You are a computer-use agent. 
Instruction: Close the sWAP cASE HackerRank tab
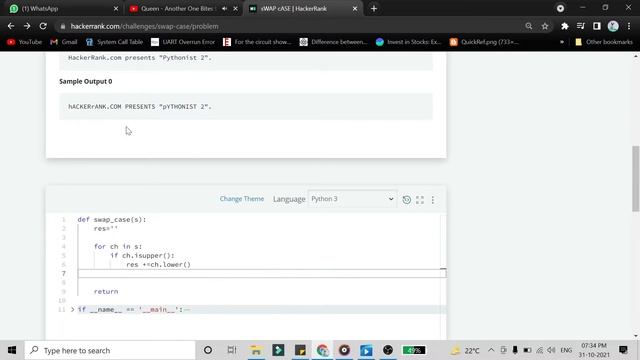point(355,9)
